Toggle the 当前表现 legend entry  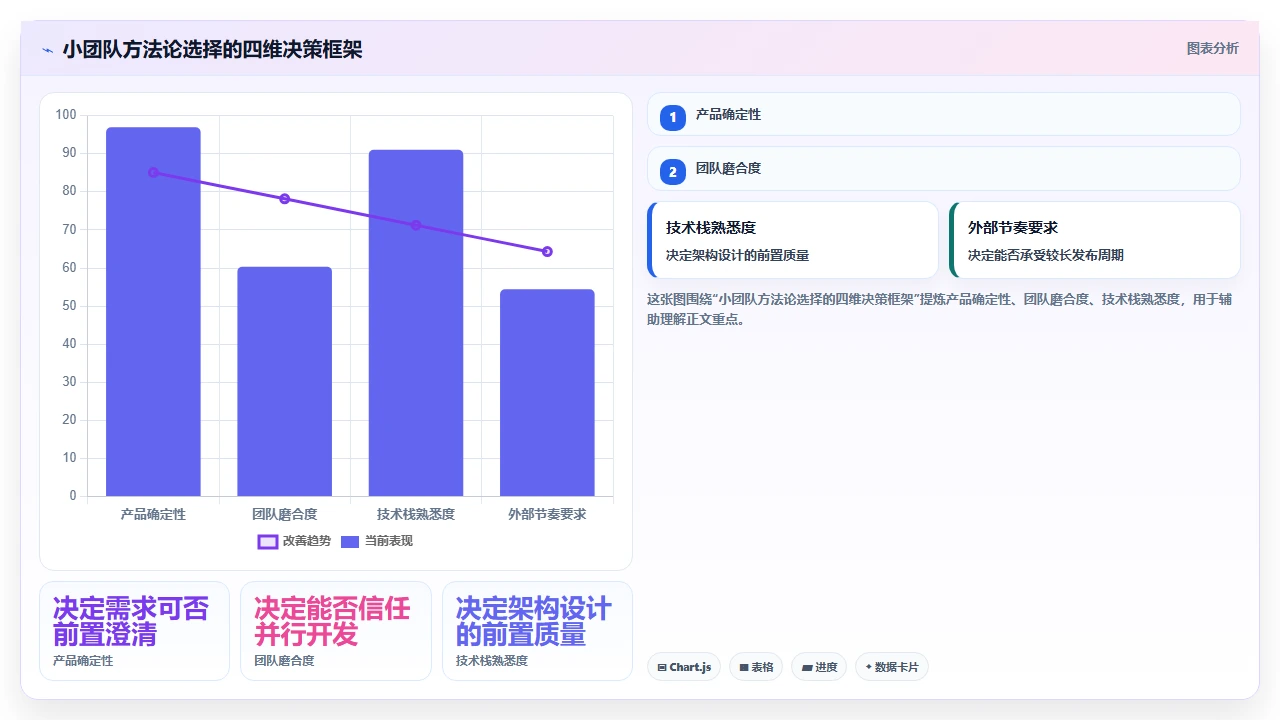click(x=377, y=541)
